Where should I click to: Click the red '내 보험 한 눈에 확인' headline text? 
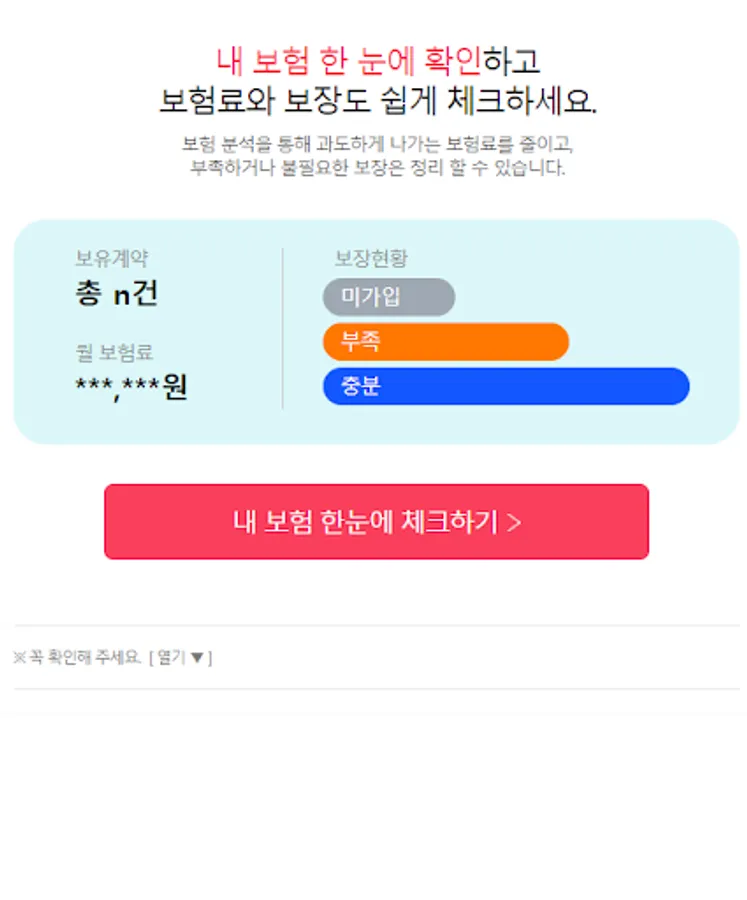(x=348, y=61)
